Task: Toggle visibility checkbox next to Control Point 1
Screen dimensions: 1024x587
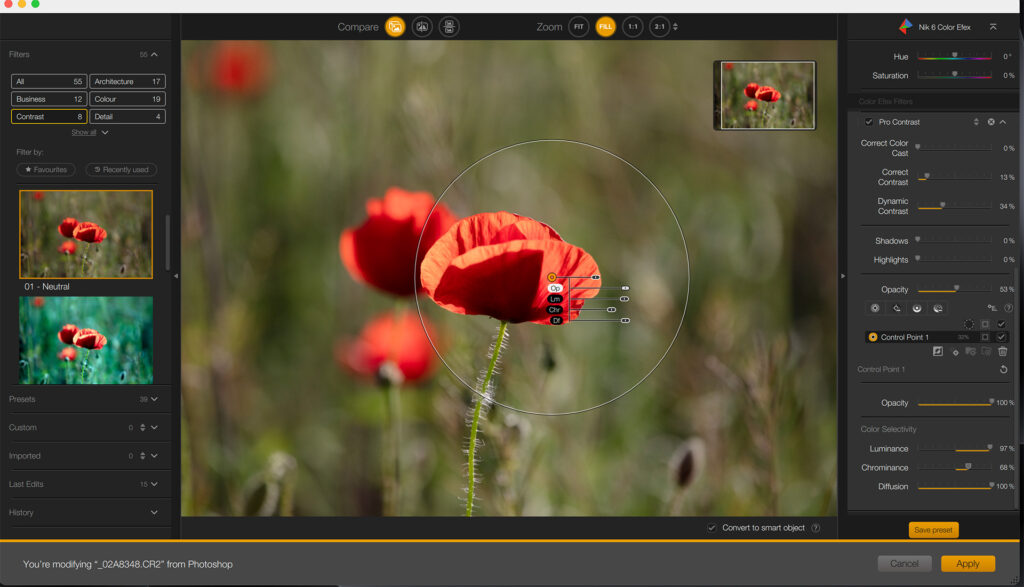Action: point(1001,337)
